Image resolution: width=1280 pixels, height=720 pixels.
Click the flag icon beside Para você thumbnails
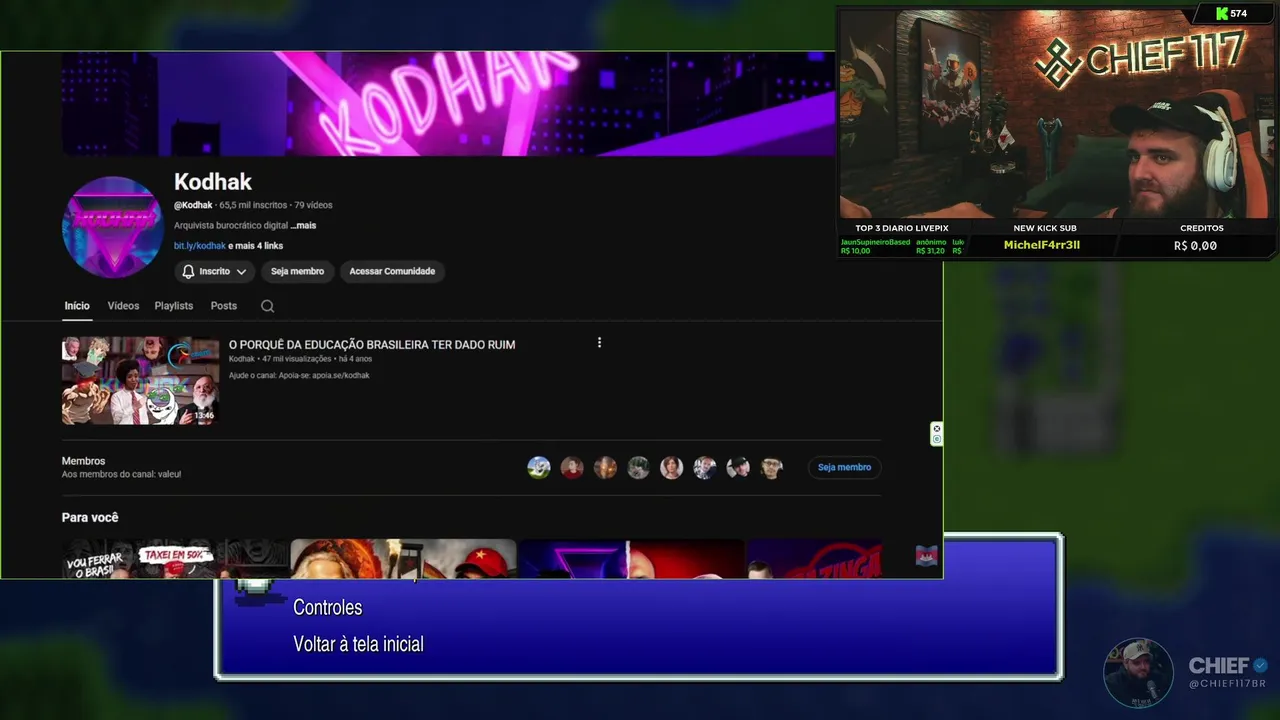tap(926, 557)
